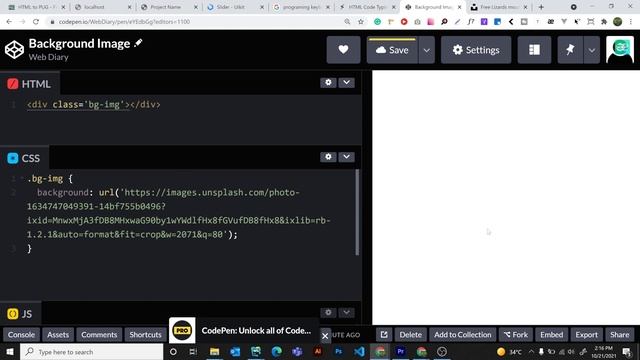This screenshot has width=640, height=360.
Task: Expand the pin options dropdown arrow
Action: (x=591, y=50)
